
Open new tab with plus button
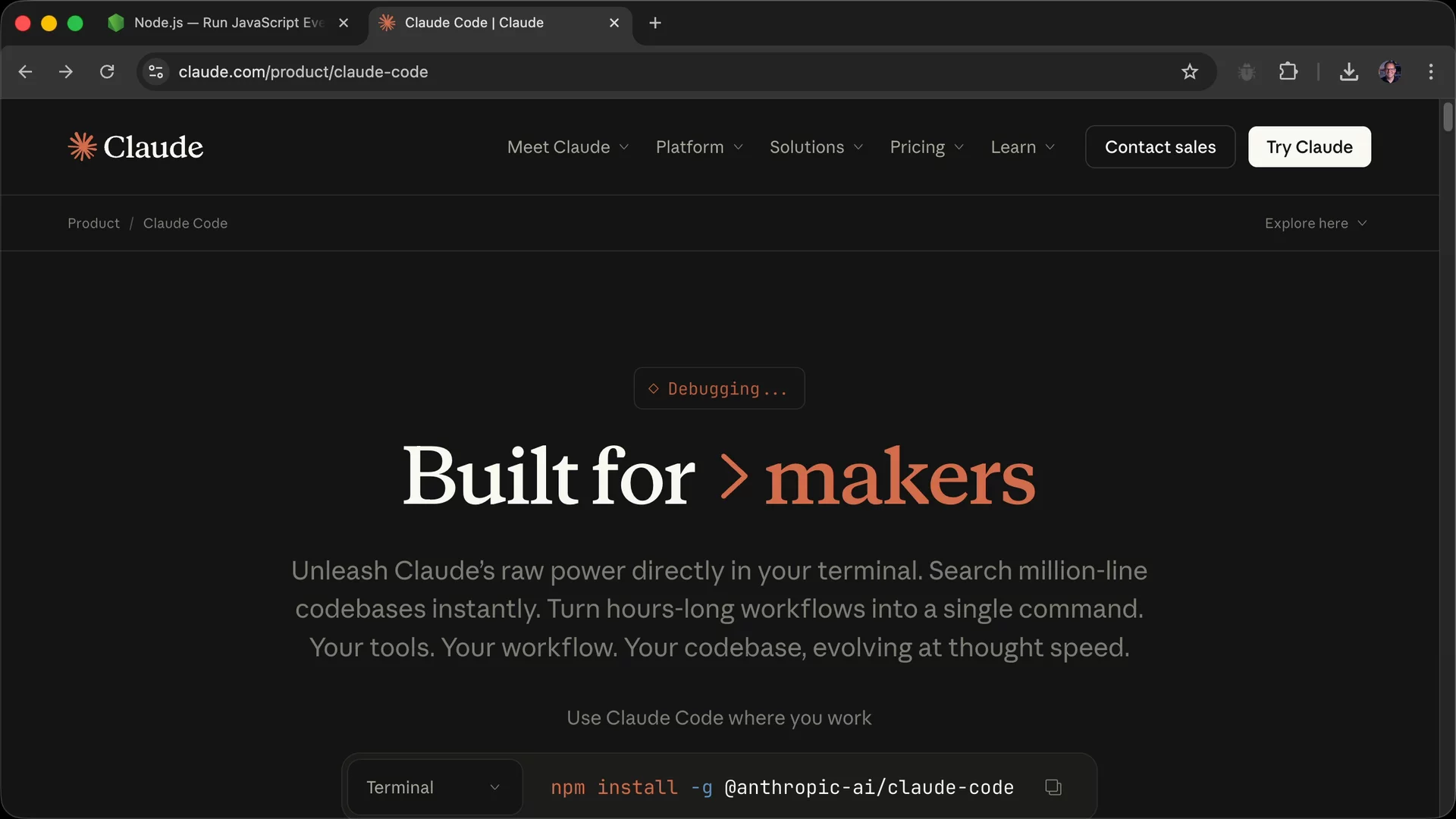[x=655, y=23]
